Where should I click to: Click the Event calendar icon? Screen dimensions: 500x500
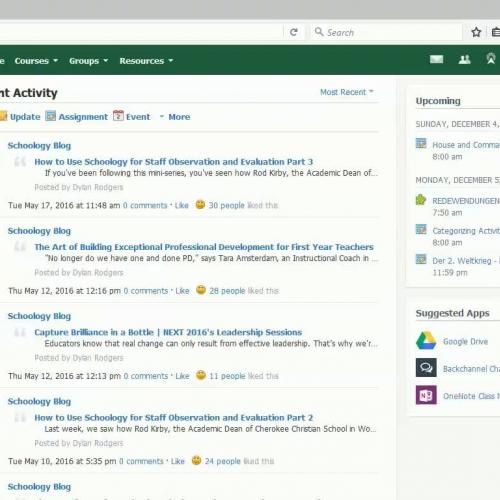[x=118, y=116]
